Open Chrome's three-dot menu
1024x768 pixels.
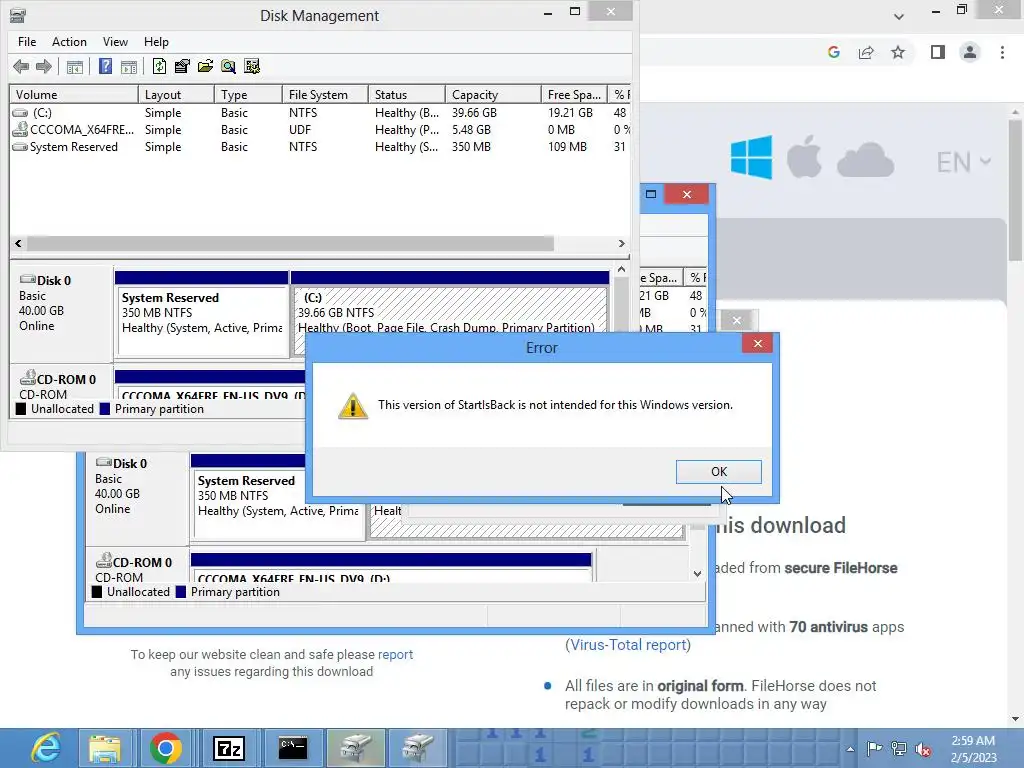1002,52
